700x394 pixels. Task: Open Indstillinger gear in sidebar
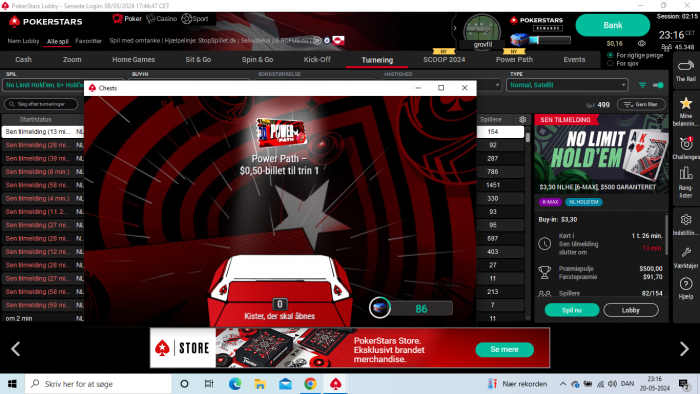click(x=686, y=220)
